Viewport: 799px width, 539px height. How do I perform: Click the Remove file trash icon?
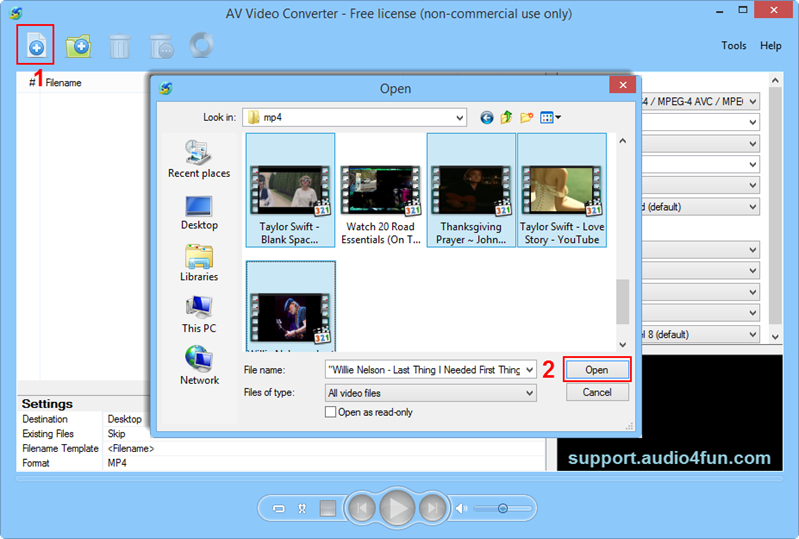(120, 46)
